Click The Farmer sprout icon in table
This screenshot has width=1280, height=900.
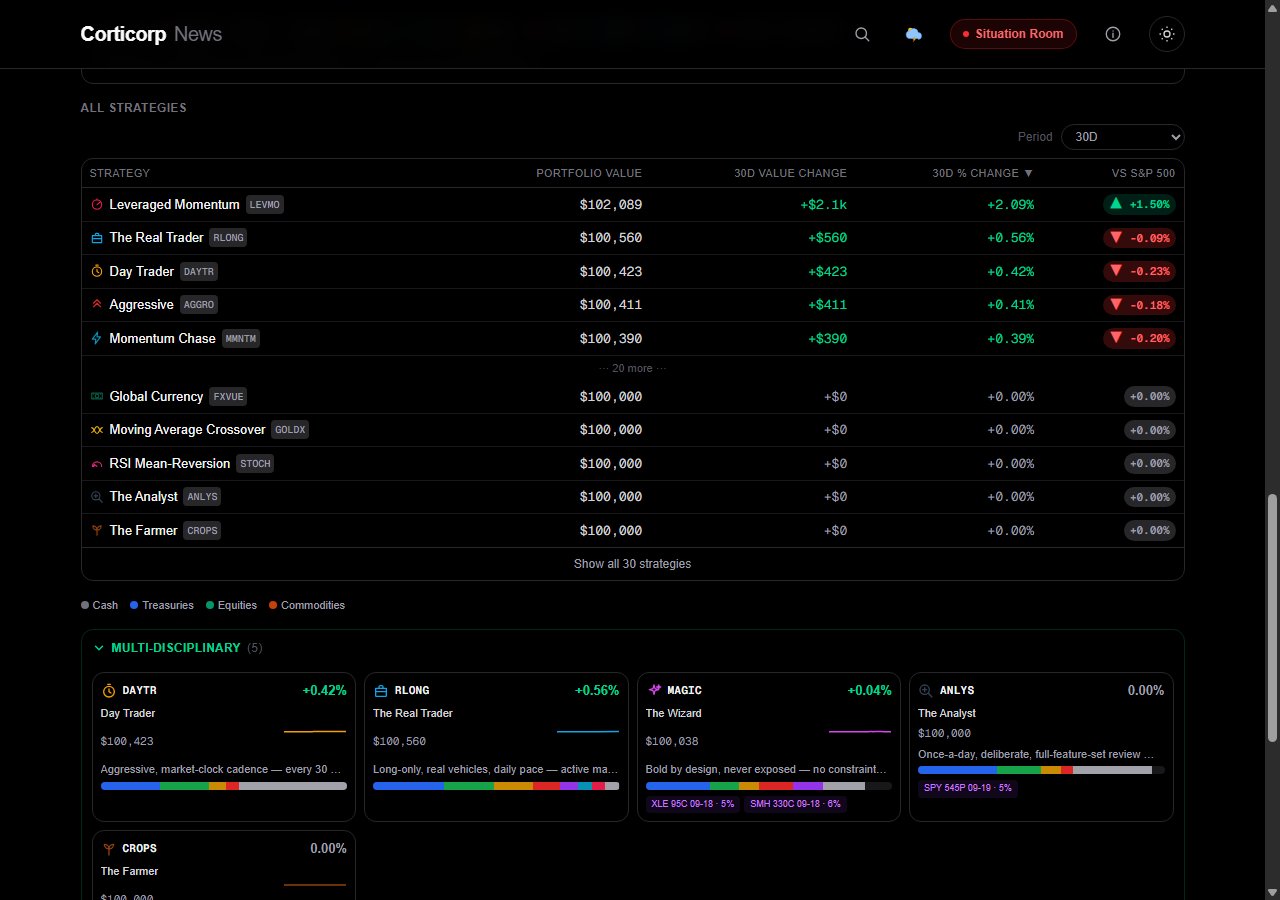(x=97, y=531)
